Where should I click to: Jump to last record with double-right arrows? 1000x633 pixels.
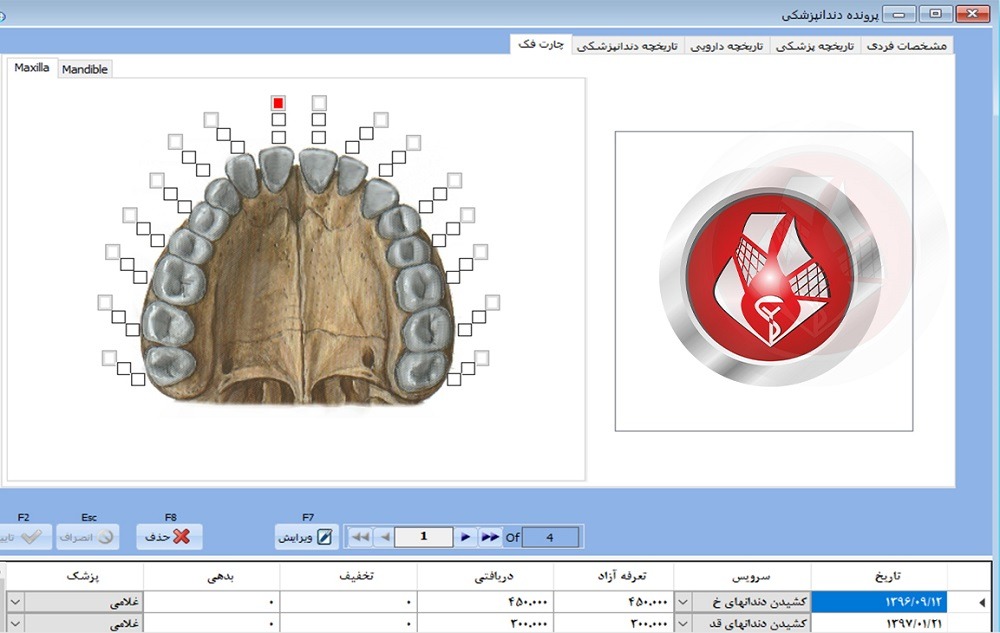[490, 537]
